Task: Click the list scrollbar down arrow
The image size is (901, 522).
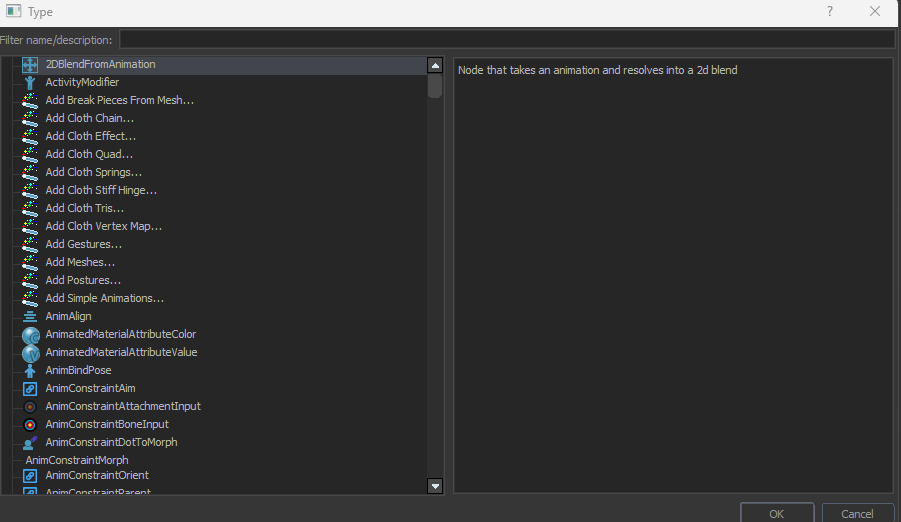Action: [435, 486]
